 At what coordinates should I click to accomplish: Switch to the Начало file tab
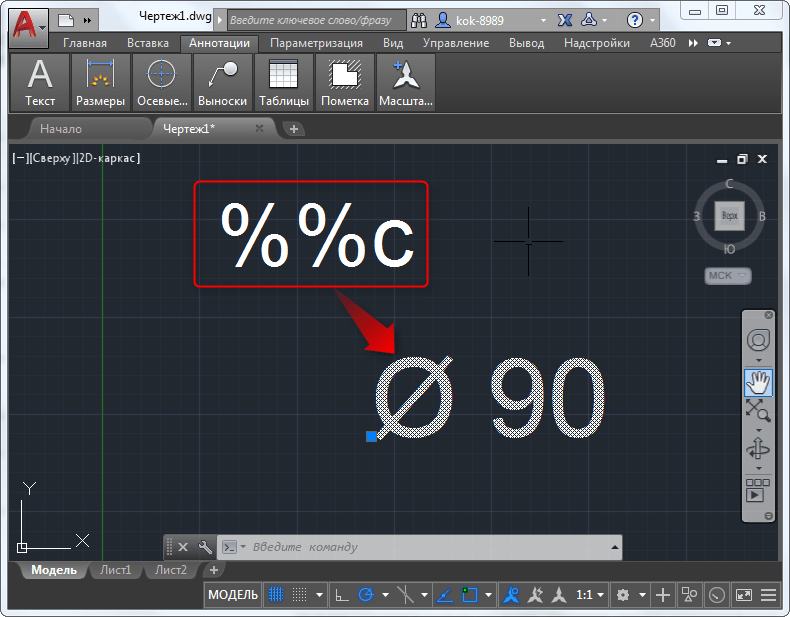[60, 129]
